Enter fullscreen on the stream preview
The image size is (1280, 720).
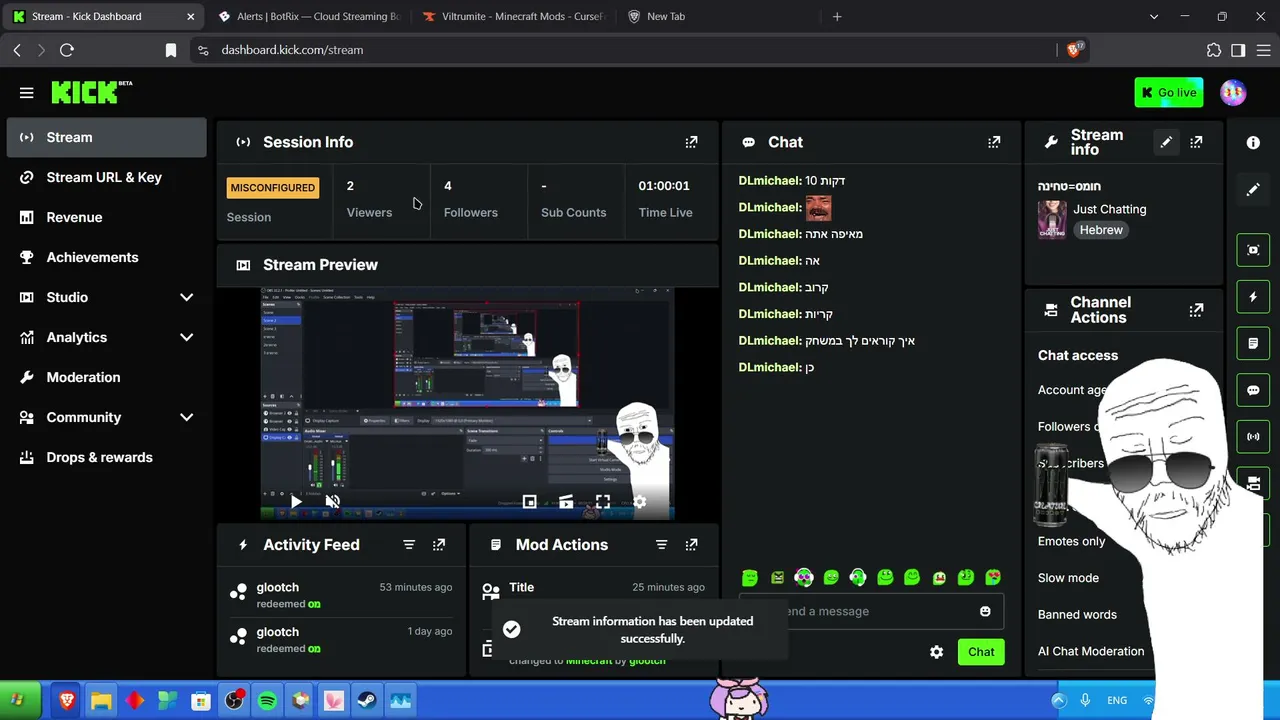click(603, 502)
